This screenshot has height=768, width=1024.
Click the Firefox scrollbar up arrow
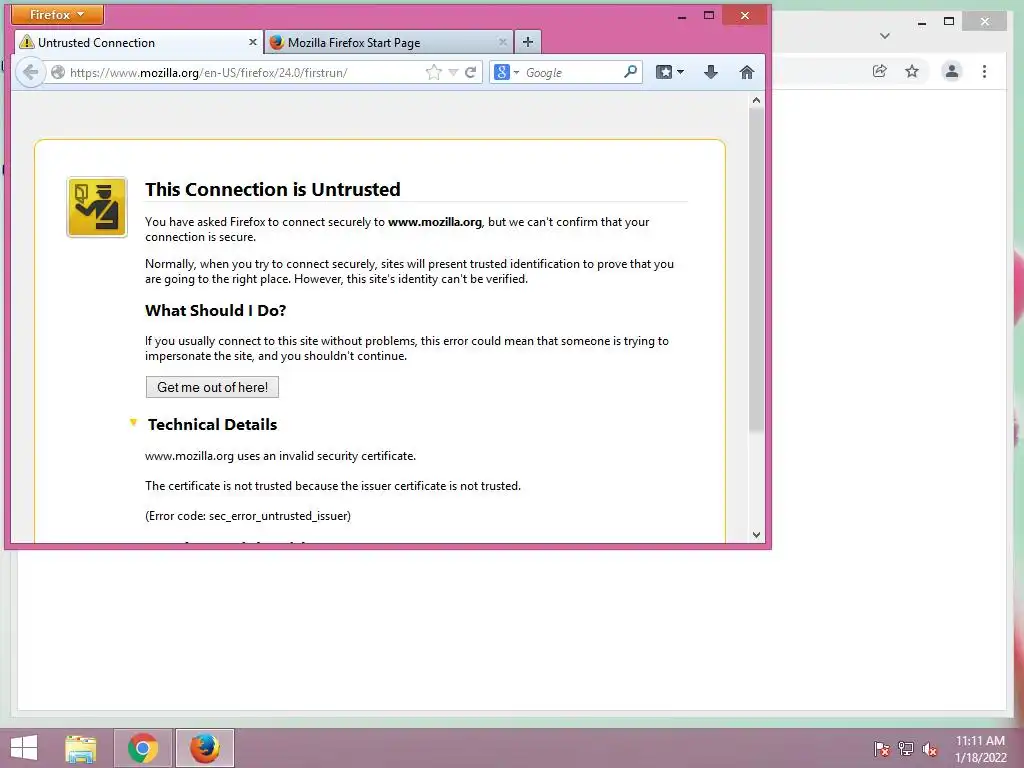[756, 100]
